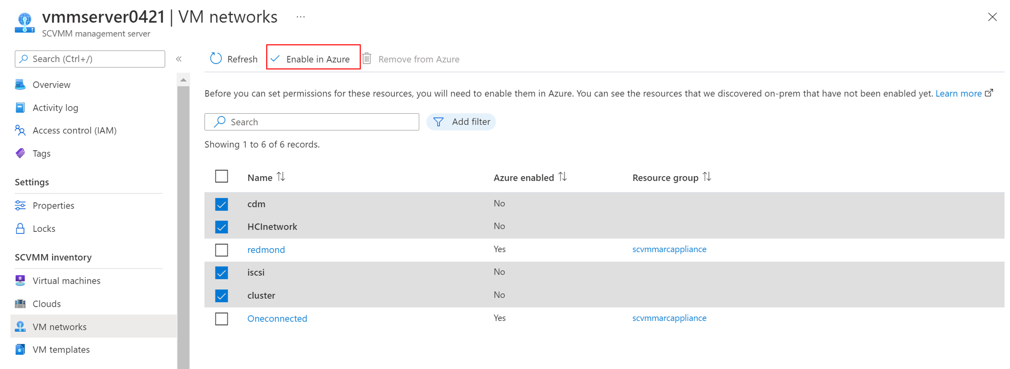
Task: Click the HCInetwork name cell
Action: pos(272,227)
